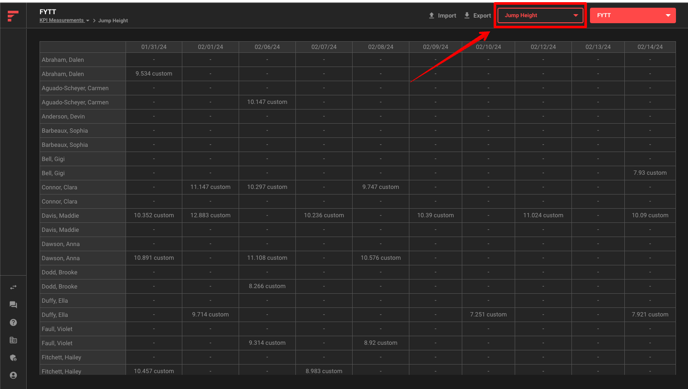Click the 10.352 custom cell
The image size is (688, 389).
point(154,215)
